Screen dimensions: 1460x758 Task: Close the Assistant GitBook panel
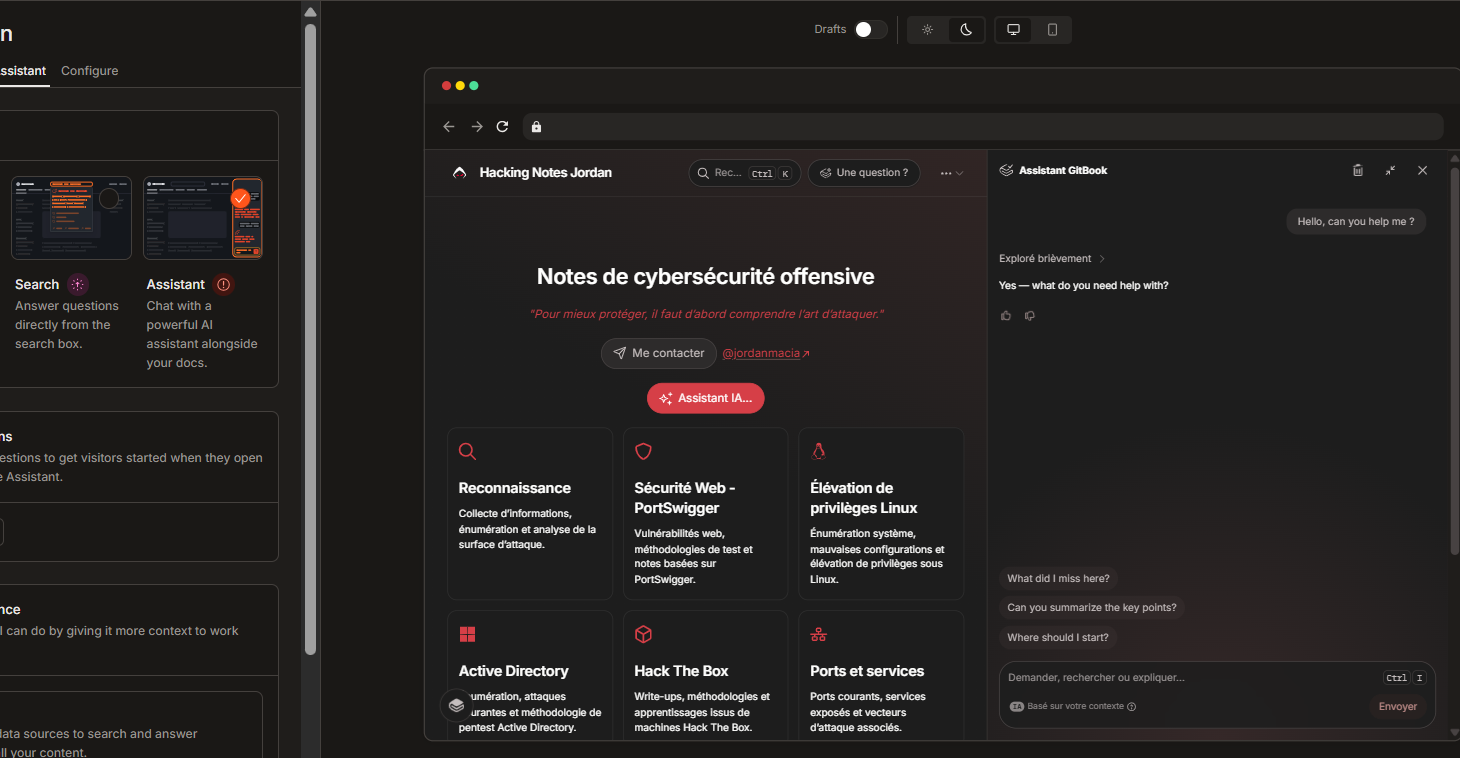[x=1422, y=170]
